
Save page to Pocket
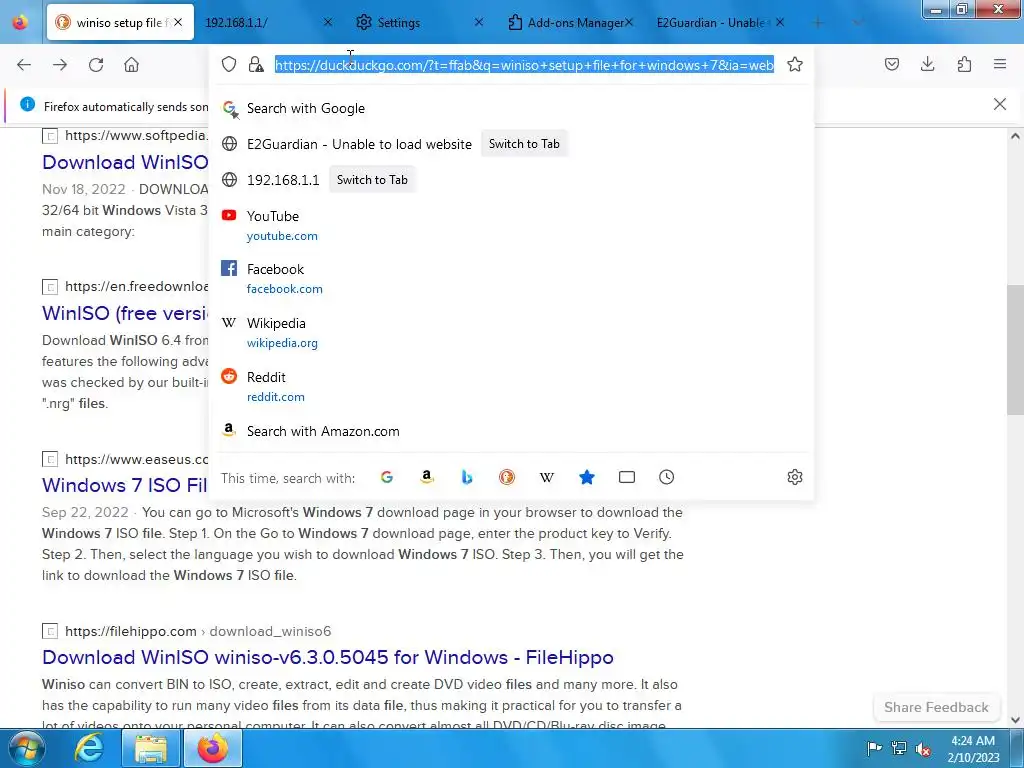[x=892, y=64]
